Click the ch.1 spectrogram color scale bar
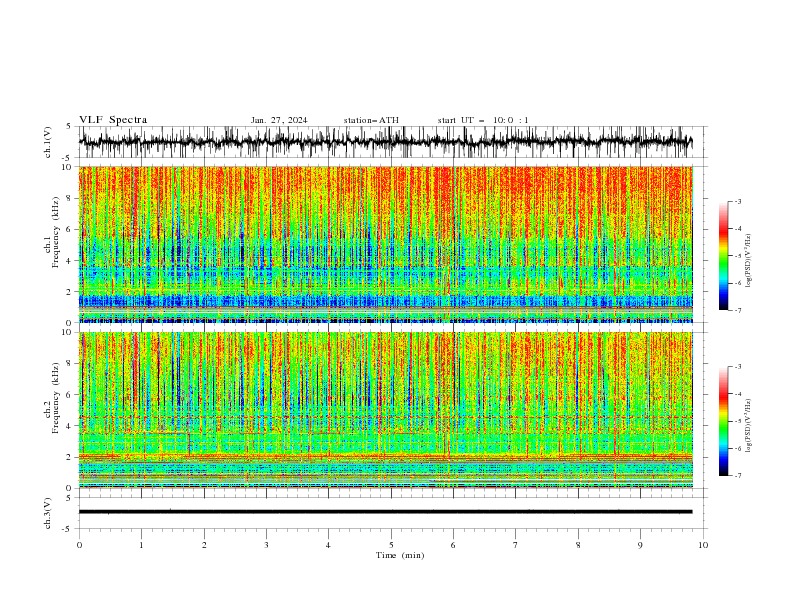792x612 pixels. 723,256
